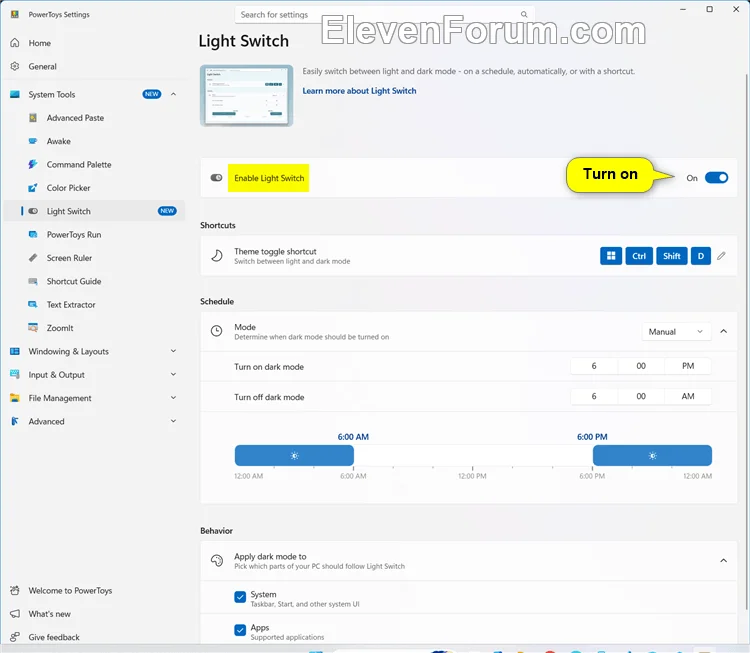Click the Enable Light Switch label

[x=269, y=178]
